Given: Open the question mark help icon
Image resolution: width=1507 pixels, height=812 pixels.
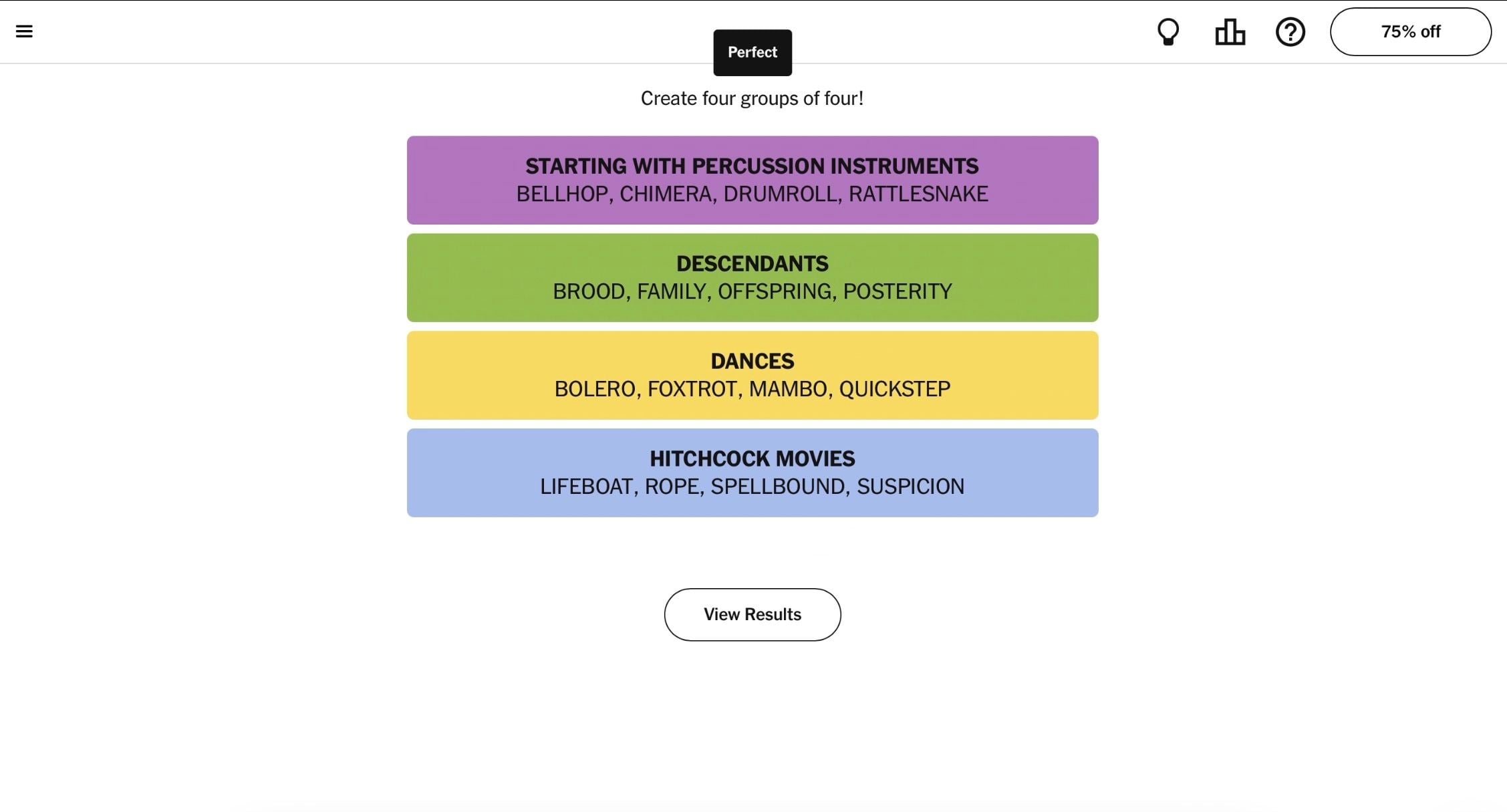Looking at the screenshot, I should pos(1290,31).
